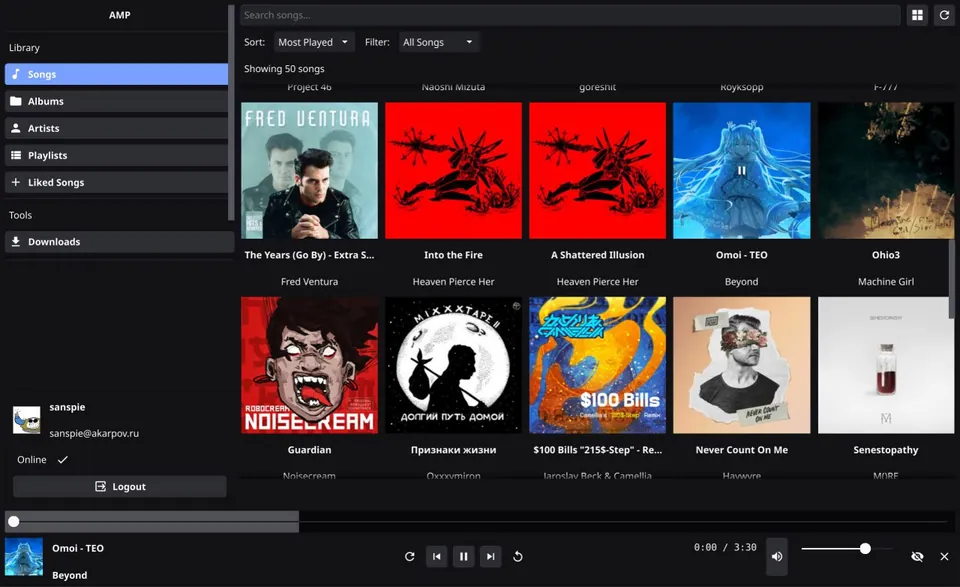The image size is (960, 587).
Task: Click the artist name Machine Girl
Action: click(886, 282)
